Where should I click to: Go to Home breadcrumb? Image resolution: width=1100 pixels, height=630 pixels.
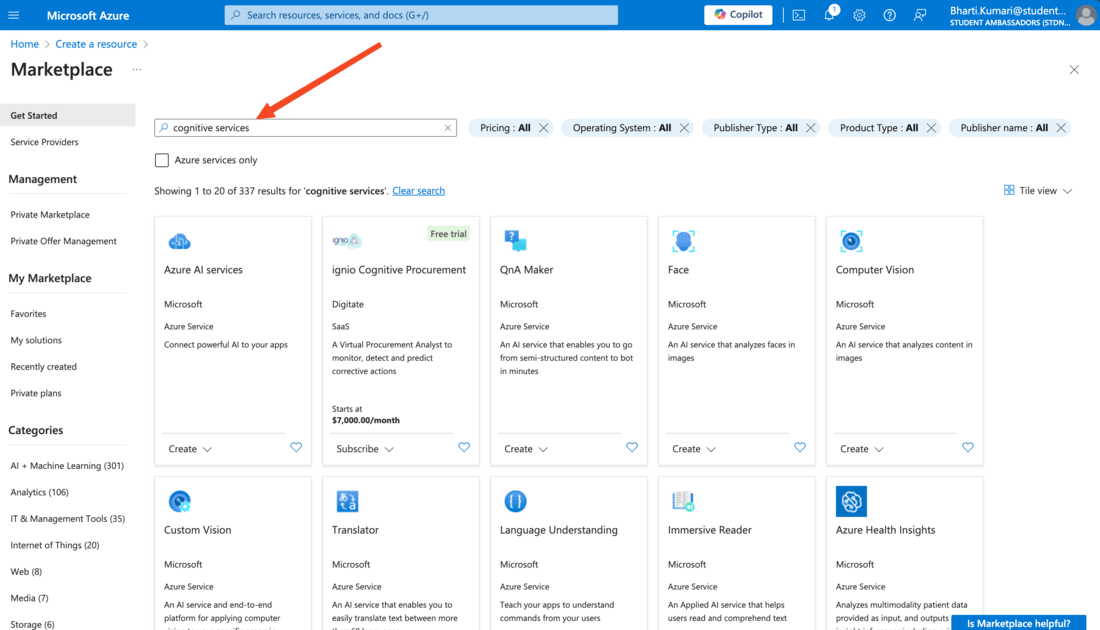tap(25, 44)
